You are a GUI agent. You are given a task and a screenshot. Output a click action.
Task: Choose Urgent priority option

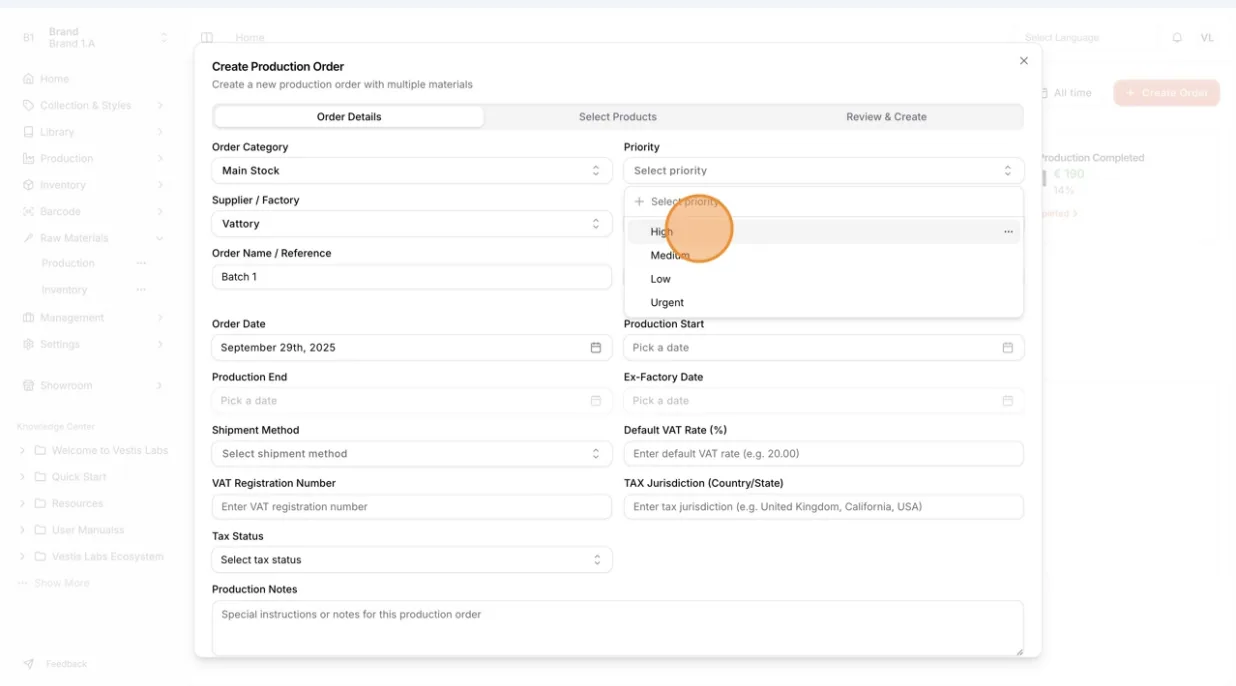(823, 302)
